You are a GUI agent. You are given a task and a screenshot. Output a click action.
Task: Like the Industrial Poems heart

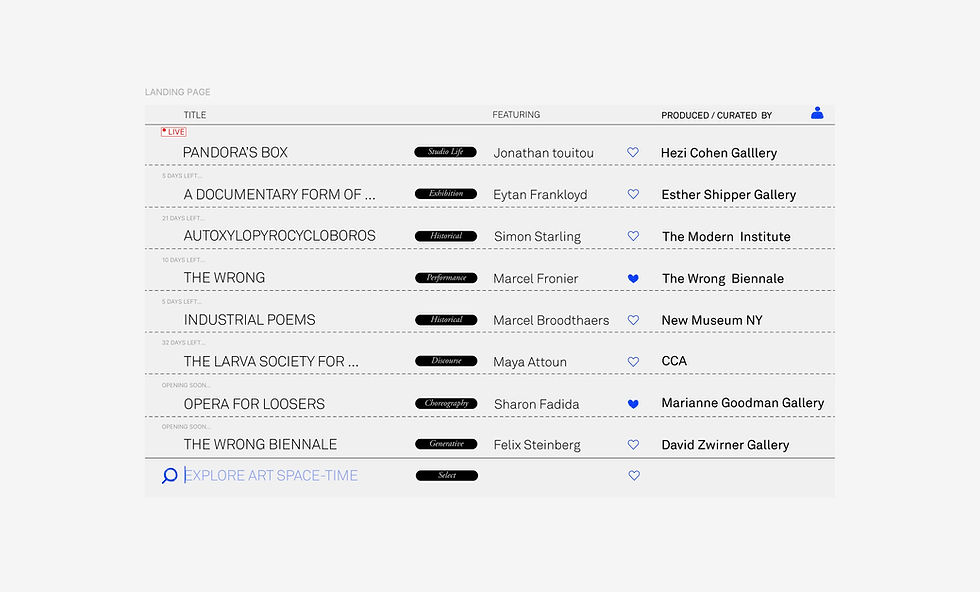633,320
